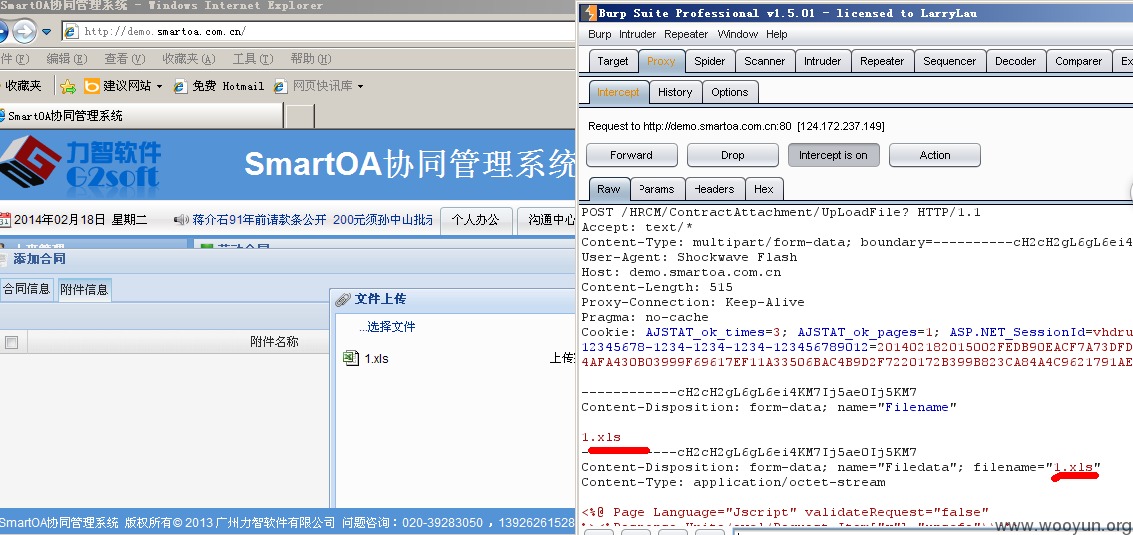Open the Burp menu in Burp Suite
The image size is (1133, 535).
(x=600, y=34)
